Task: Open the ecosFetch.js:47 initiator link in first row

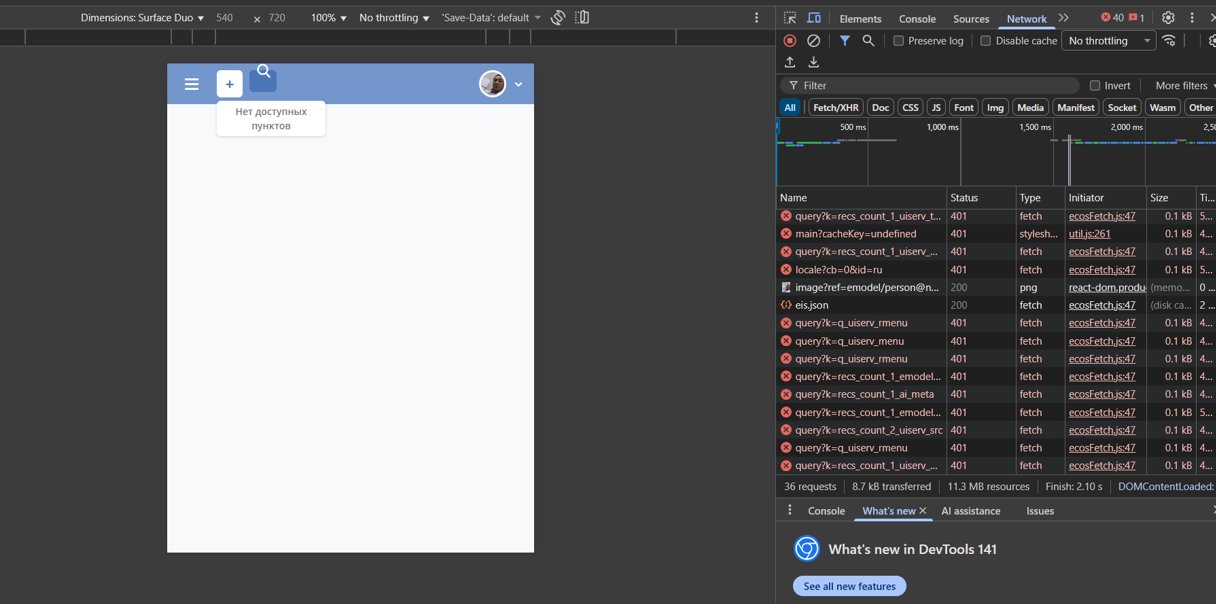Action: coord(1101,216)
